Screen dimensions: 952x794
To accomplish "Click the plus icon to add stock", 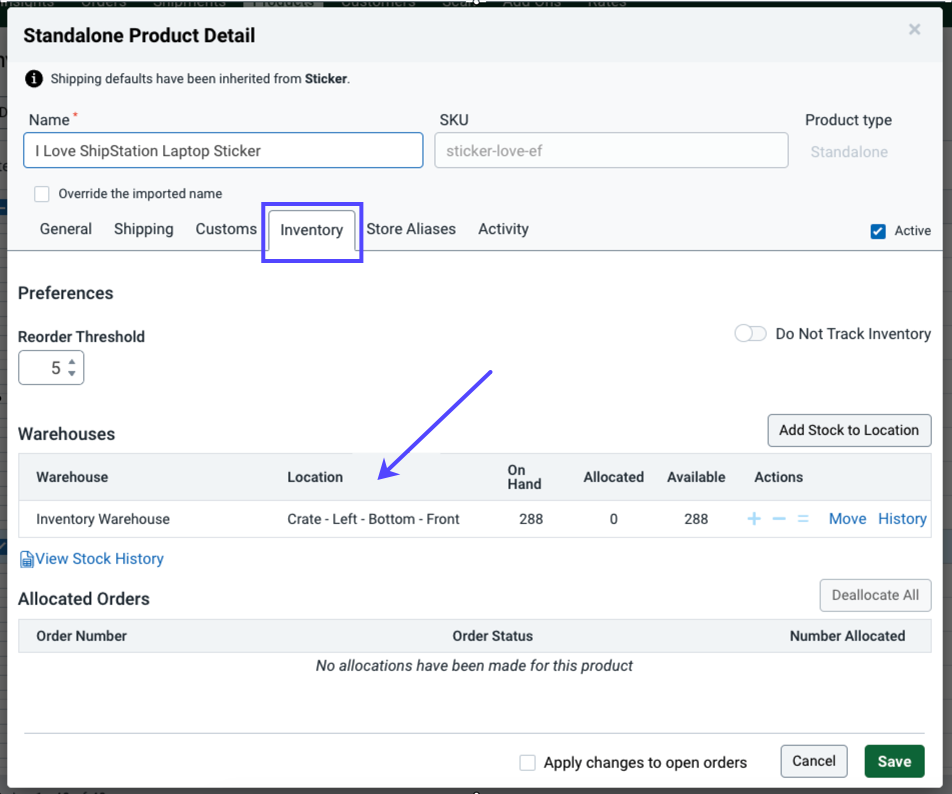I will pos(754,519).
